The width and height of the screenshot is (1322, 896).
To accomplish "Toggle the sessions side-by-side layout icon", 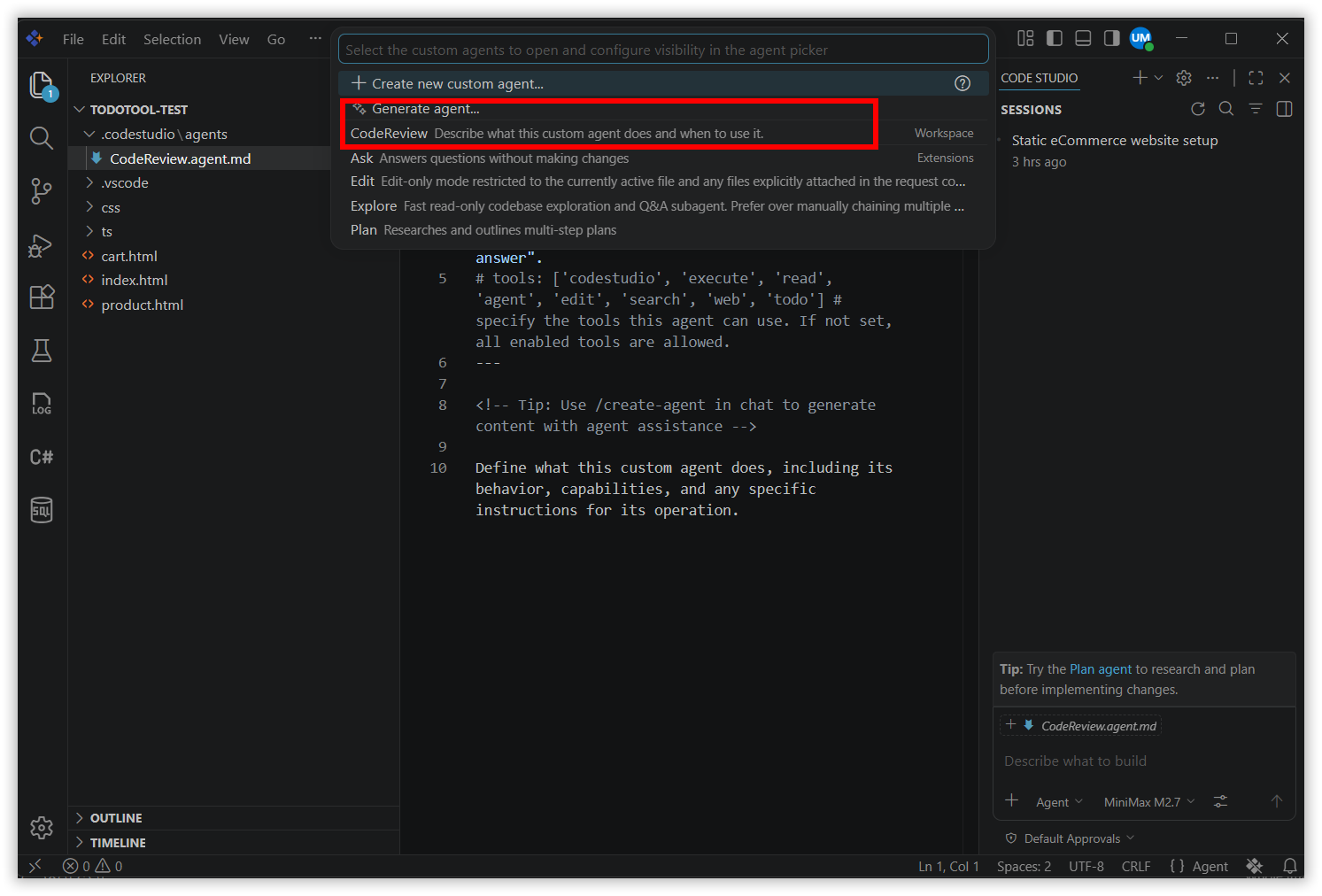I will click(1284, 109).
